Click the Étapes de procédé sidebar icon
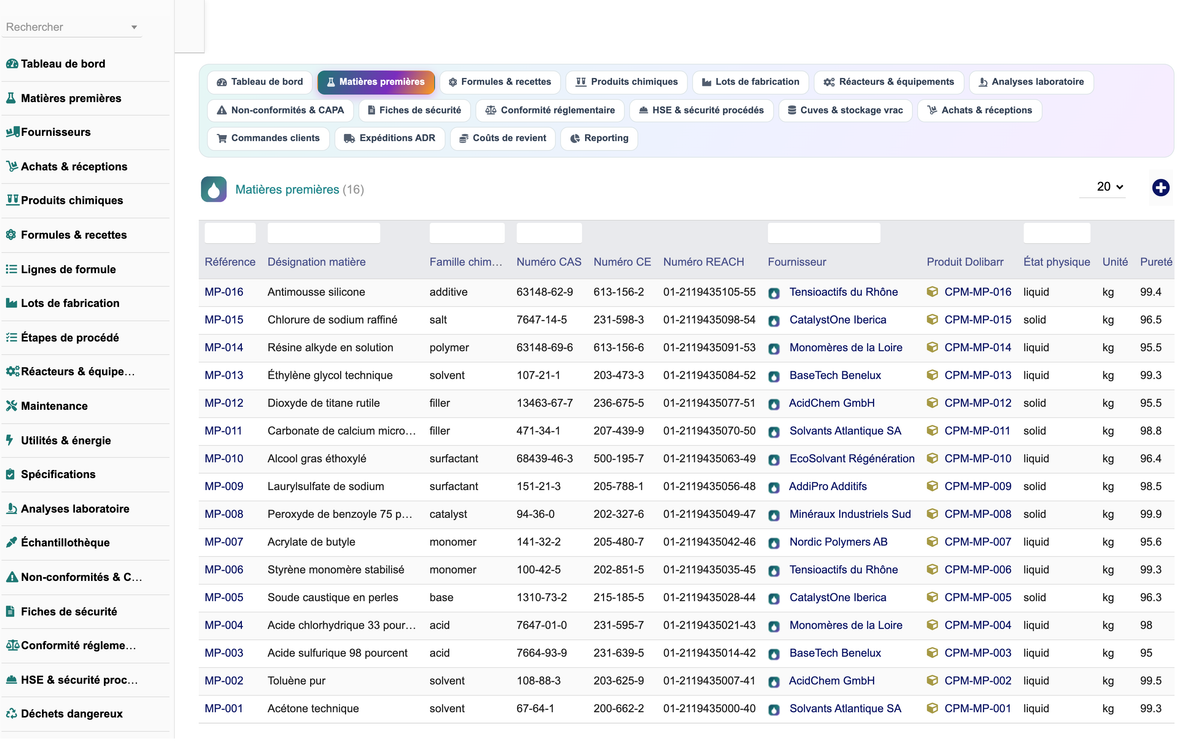The image size is (1200, 743). pyautogui.click(x=12, y=337)
